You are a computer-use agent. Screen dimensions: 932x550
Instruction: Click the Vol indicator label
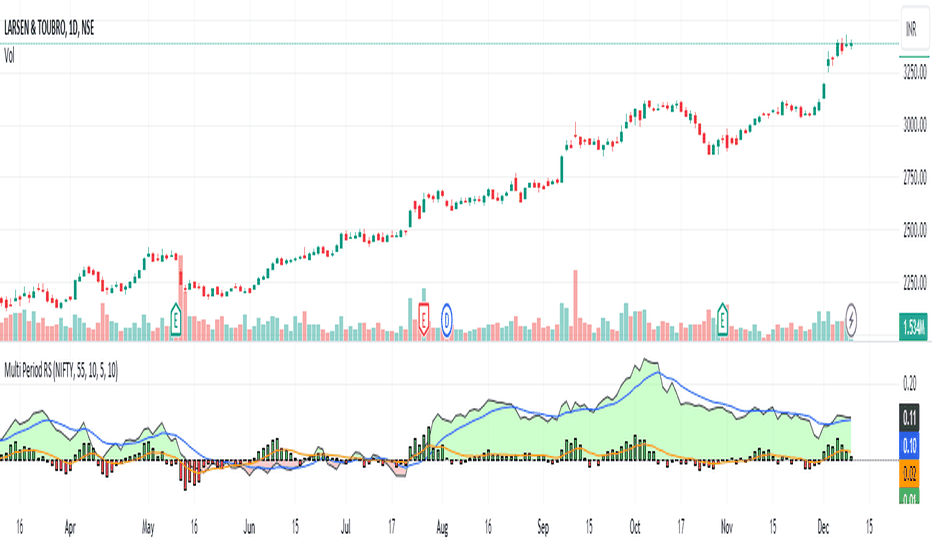(x=9, y=56)
